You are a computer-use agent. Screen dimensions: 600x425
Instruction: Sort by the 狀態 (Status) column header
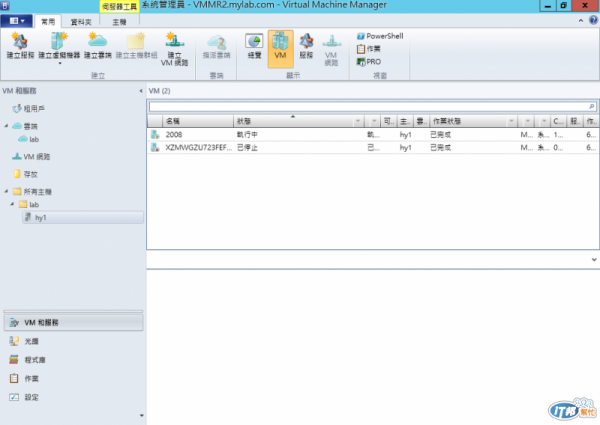click(x=294, y=121)
